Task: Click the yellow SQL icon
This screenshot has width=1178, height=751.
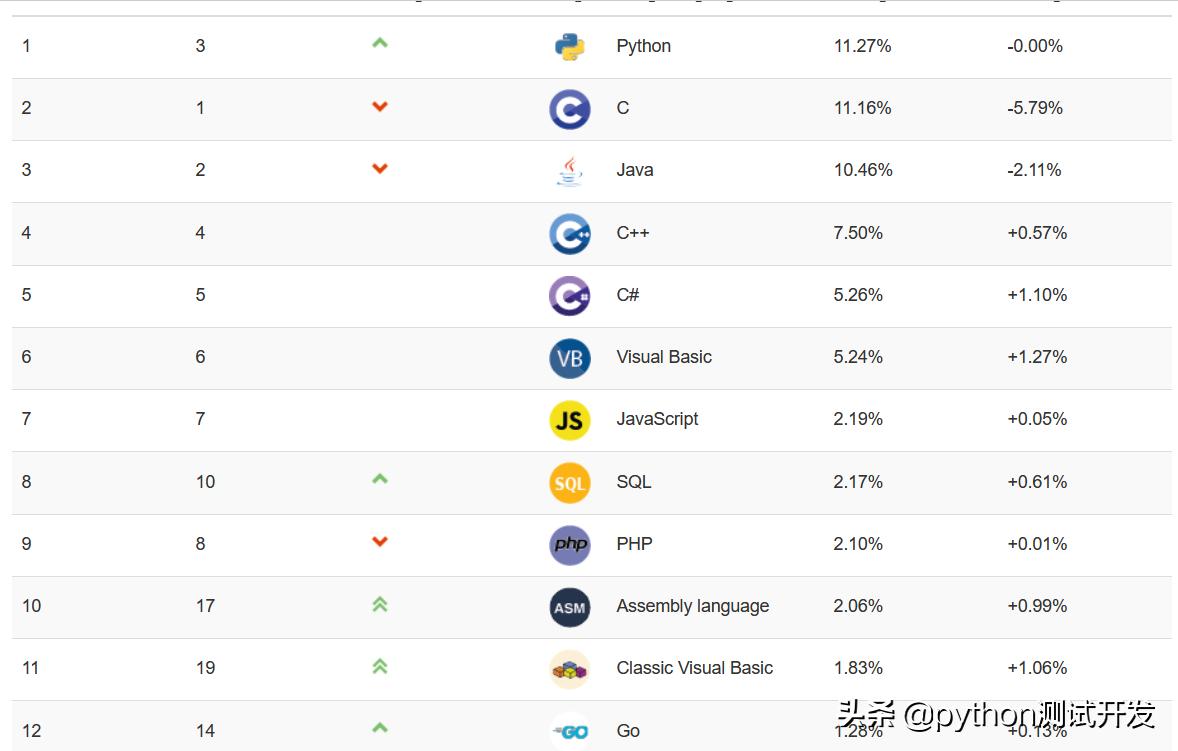Action: click(569, 483)
